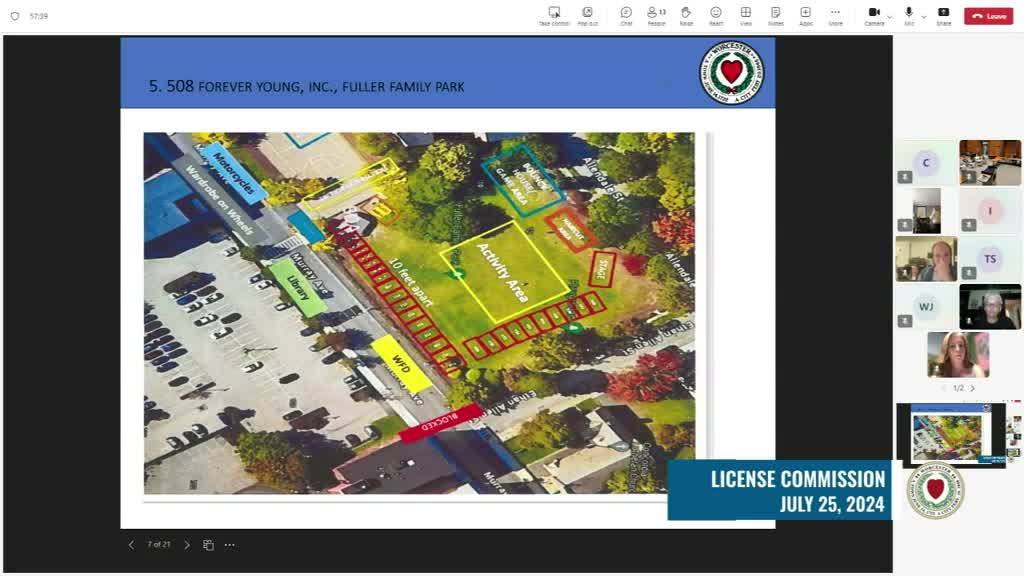Select participant tile with initial C
The width and height of the screenshot is (1024, 576).
tap(926, 163)
